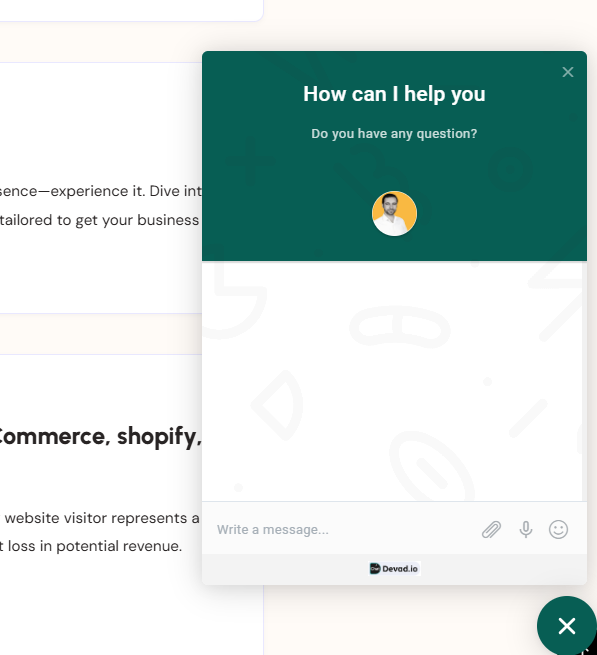Image resolution: width=597 pixels, height=655 pixels.
Task: Click the 'website visitor represents a' text
Action: tap(102, 518)
